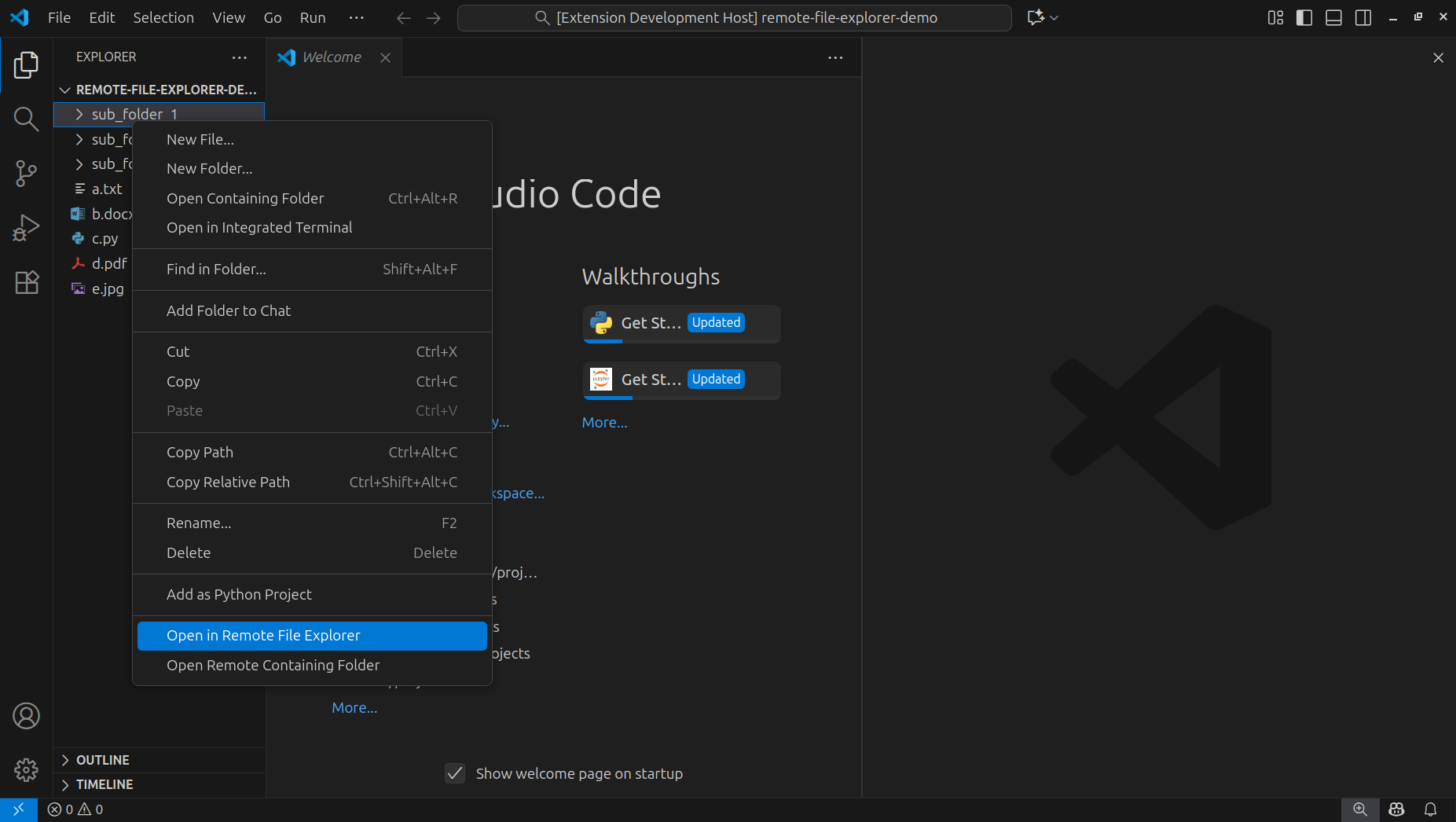1456x822 pixels.
Task: Open Explorer views and more actions menu
Action: coord(240,57)
